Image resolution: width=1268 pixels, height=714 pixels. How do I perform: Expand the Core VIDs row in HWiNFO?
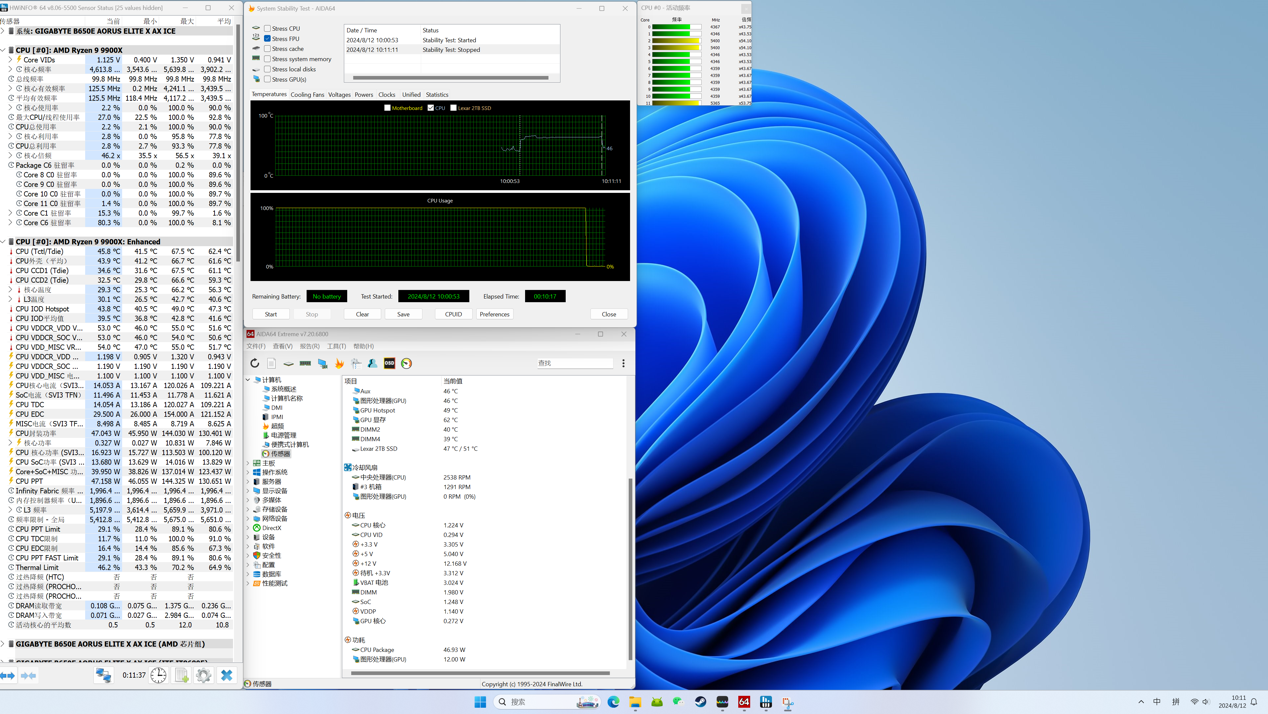click(11, 60)
